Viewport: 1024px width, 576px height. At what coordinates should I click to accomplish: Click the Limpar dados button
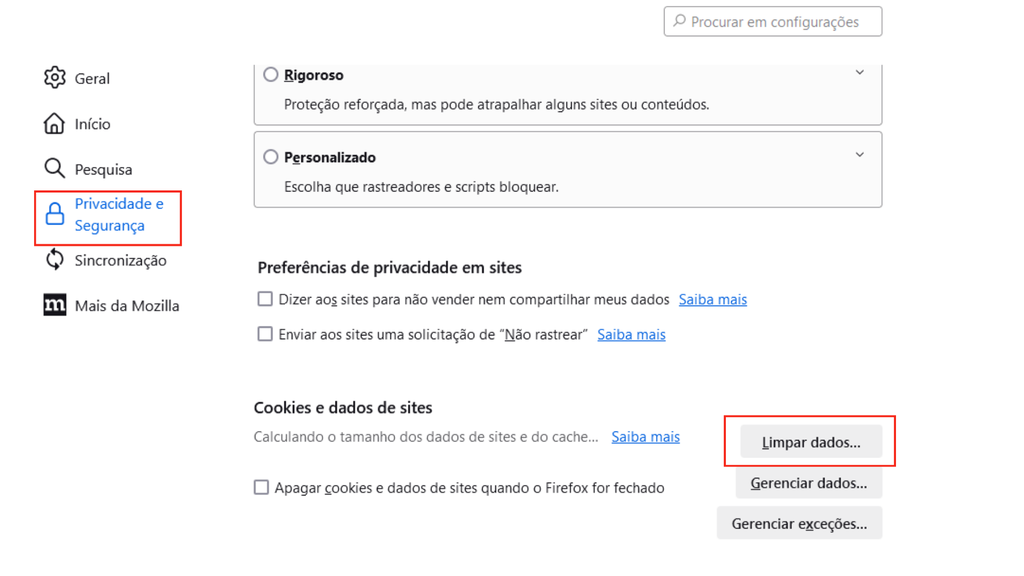809,441
